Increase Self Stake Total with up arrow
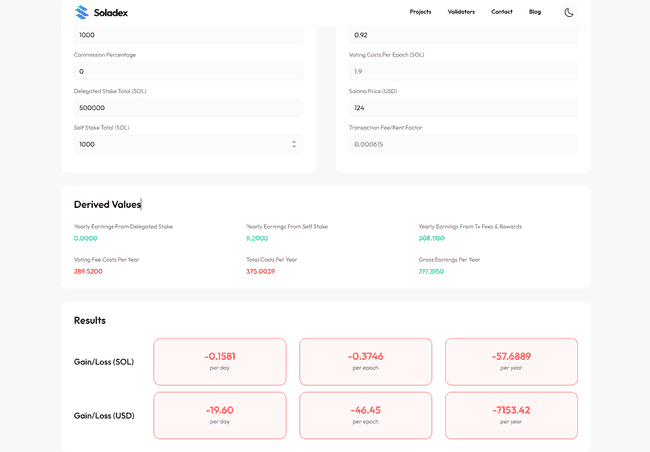650x452 pixels. [x=294, y=141]
